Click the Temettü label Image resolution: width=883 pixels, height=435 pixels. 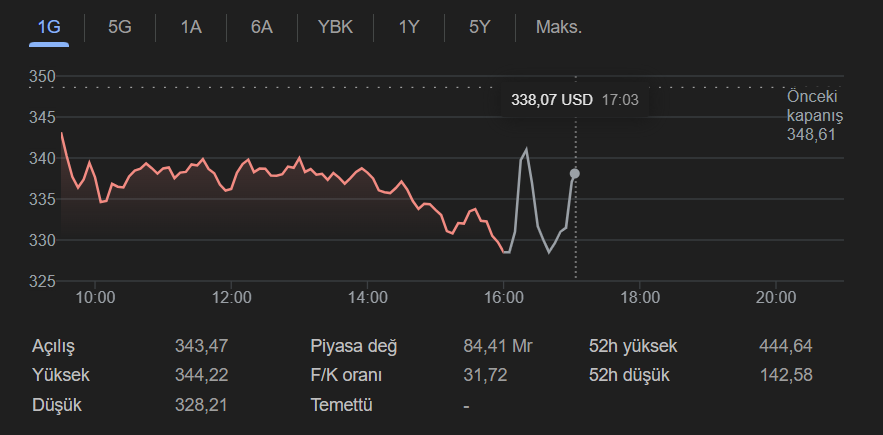tap(341, 405)
